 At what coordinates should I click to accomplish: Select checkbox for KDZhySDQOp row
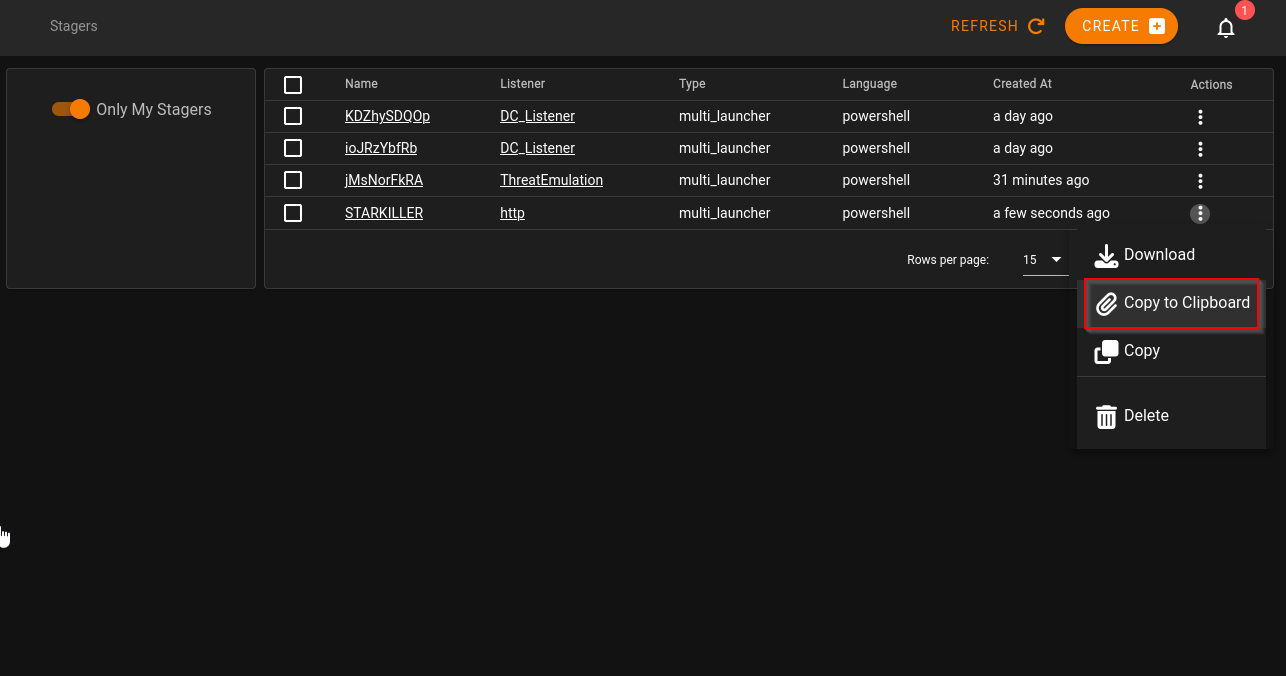coord(293,116)
